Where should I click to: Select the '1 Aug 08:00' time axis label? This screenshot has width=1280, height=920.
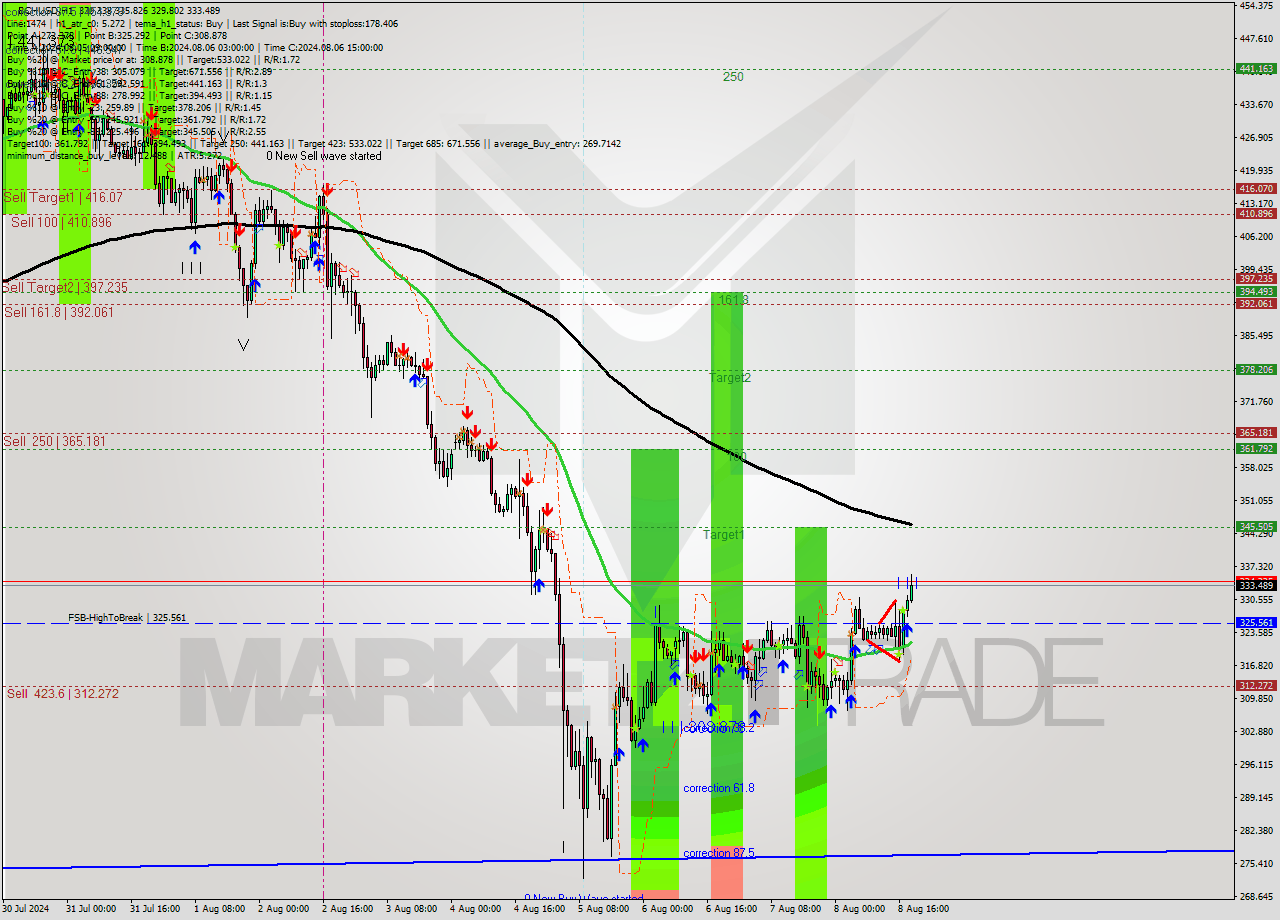pos(219,909)
